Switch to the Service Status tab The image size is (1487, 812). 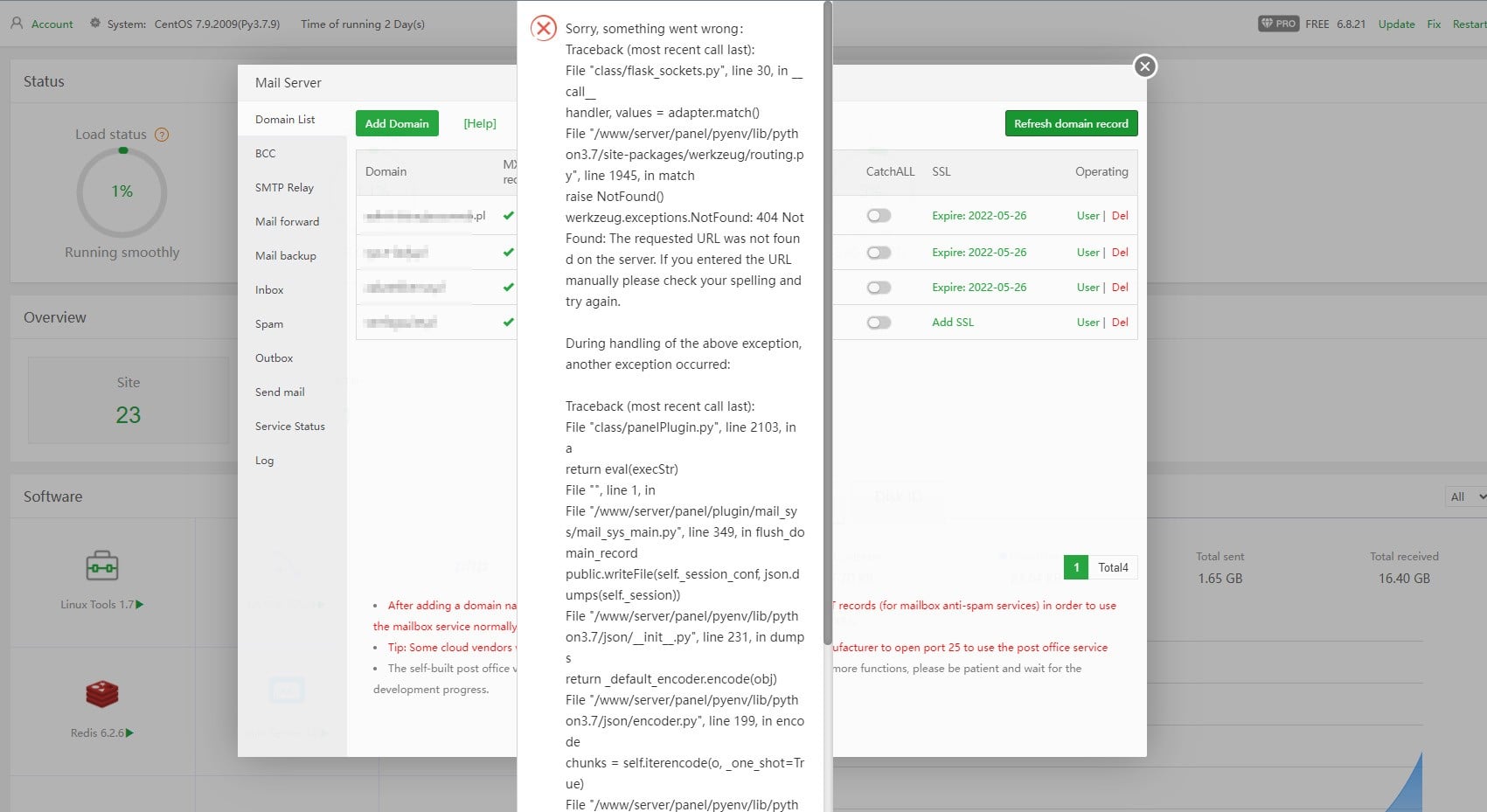[x=290, y=426]
